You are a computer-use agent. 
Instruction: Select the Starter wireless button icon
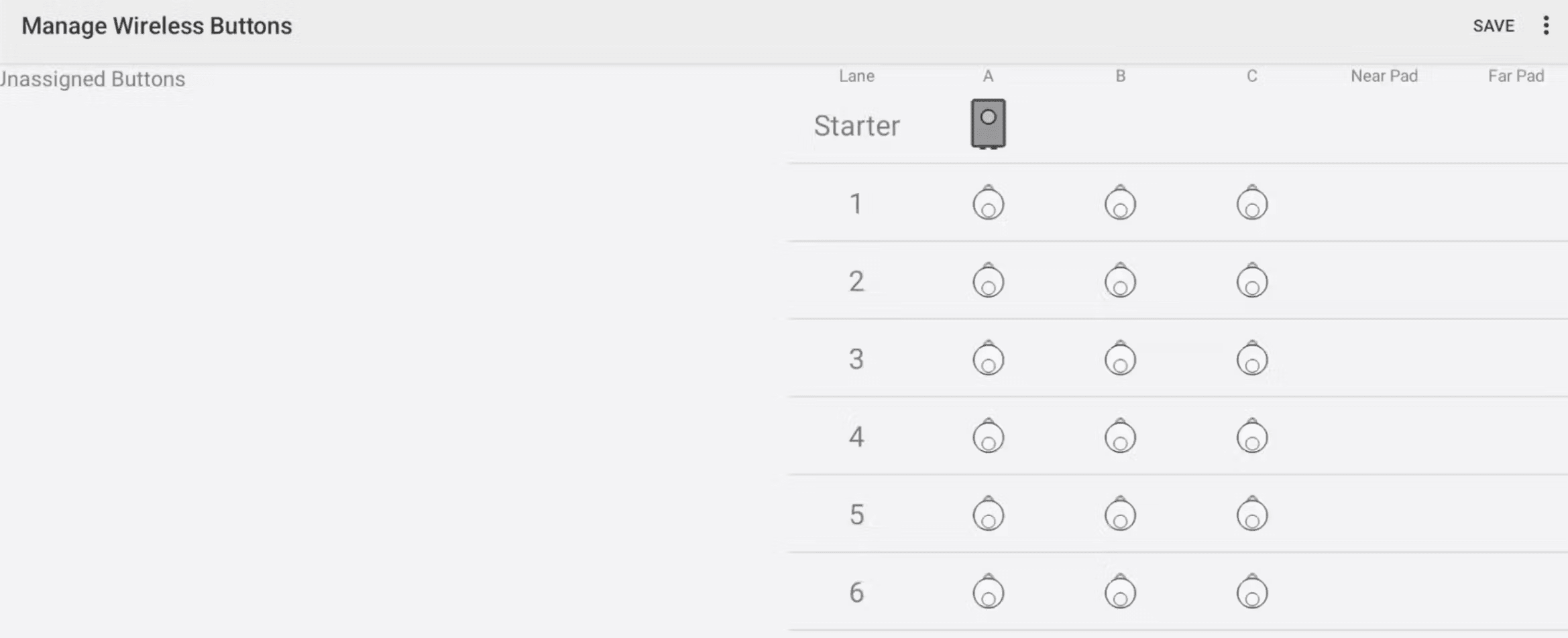[988, 124]
